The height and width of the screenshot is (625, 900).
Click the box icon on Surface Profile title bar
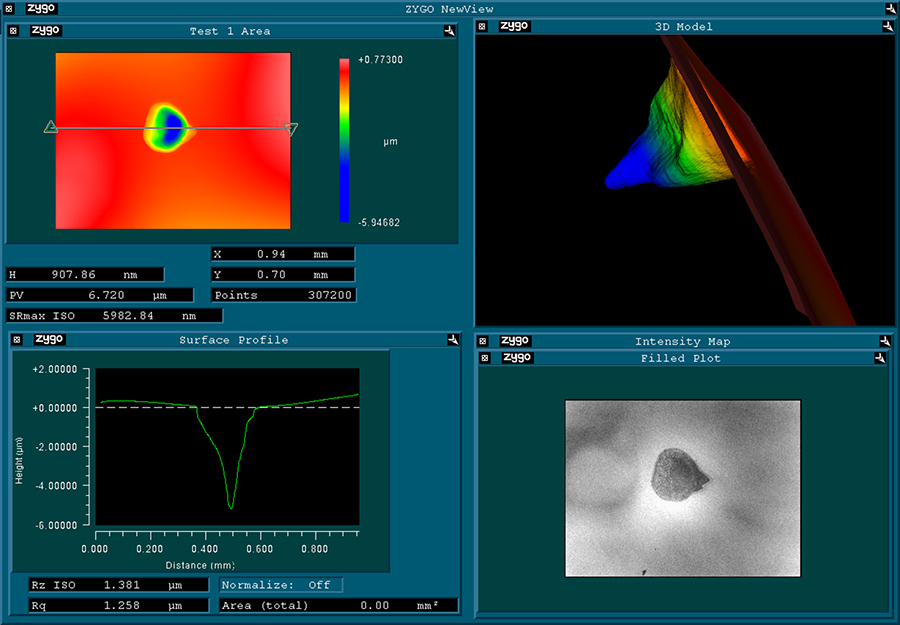[x=17, y=340]
